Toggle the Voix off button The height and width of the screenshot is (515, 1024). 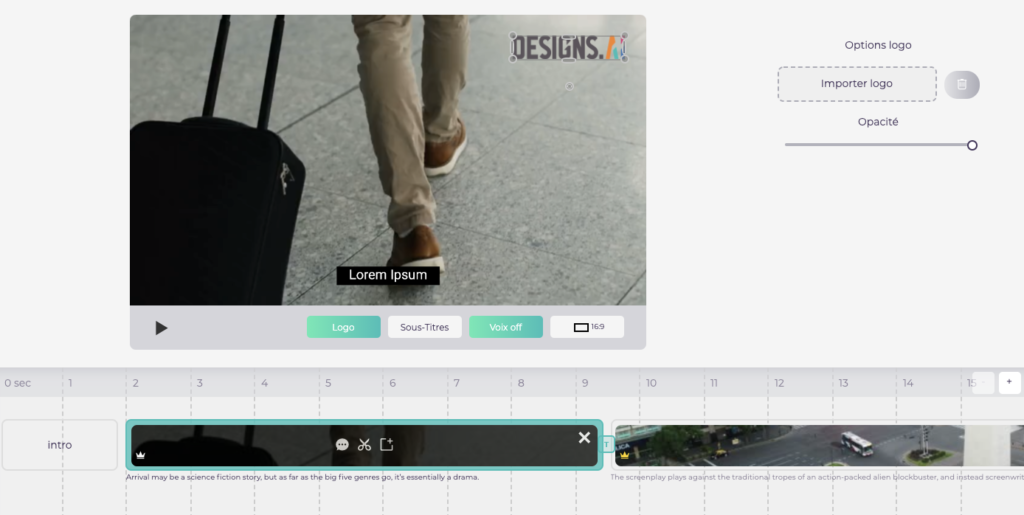pos(506,327)
